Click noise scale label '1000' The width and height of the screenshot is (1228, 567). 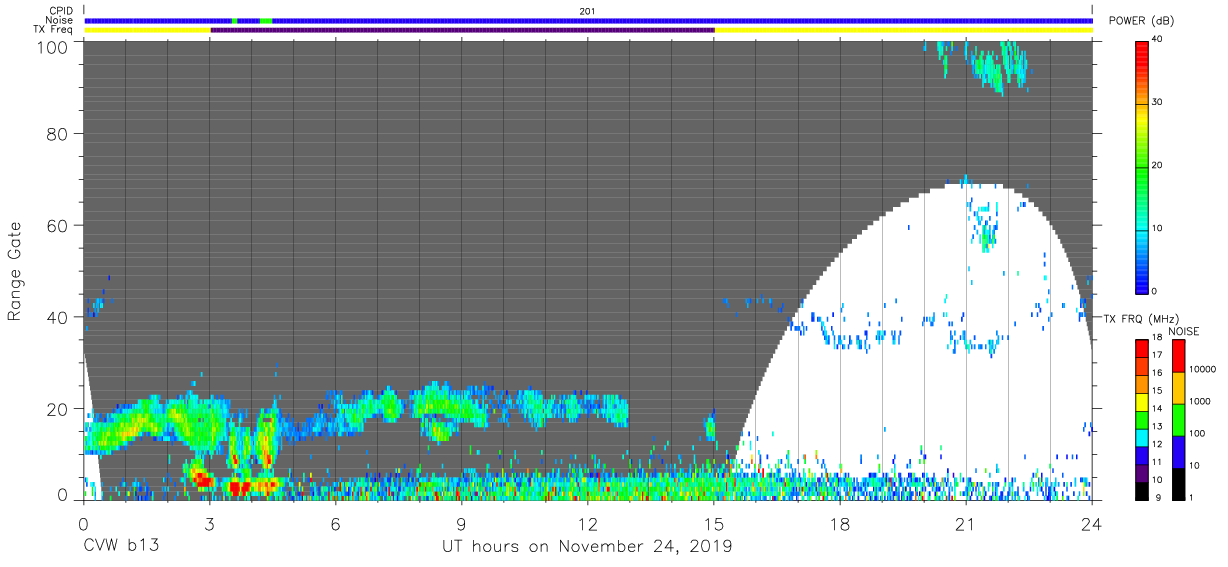pyautogui.click(x=1200, y=401)
